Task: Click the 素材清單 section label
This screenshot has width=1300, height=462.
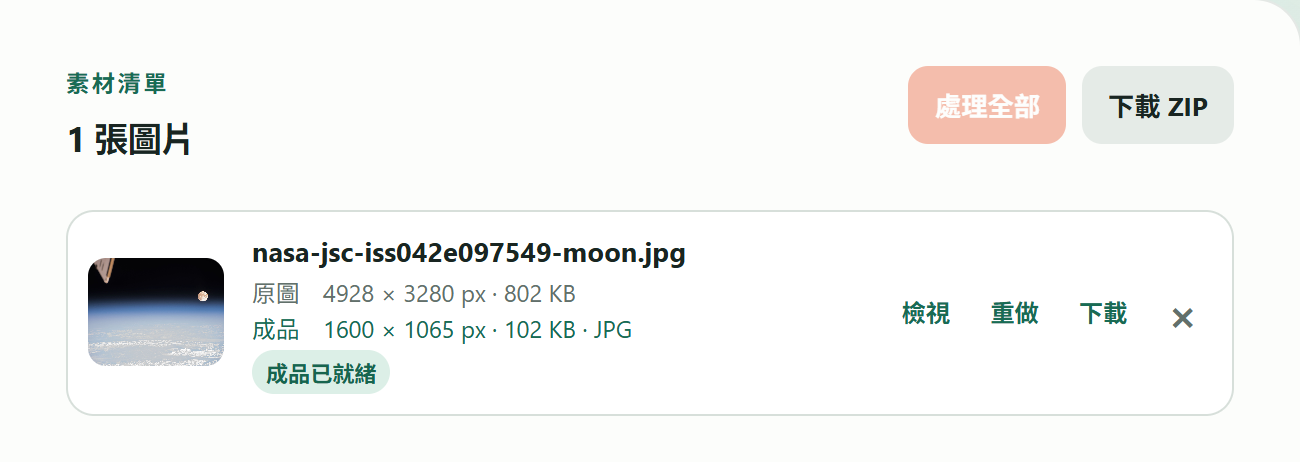Action: click(x=116, y=84)
